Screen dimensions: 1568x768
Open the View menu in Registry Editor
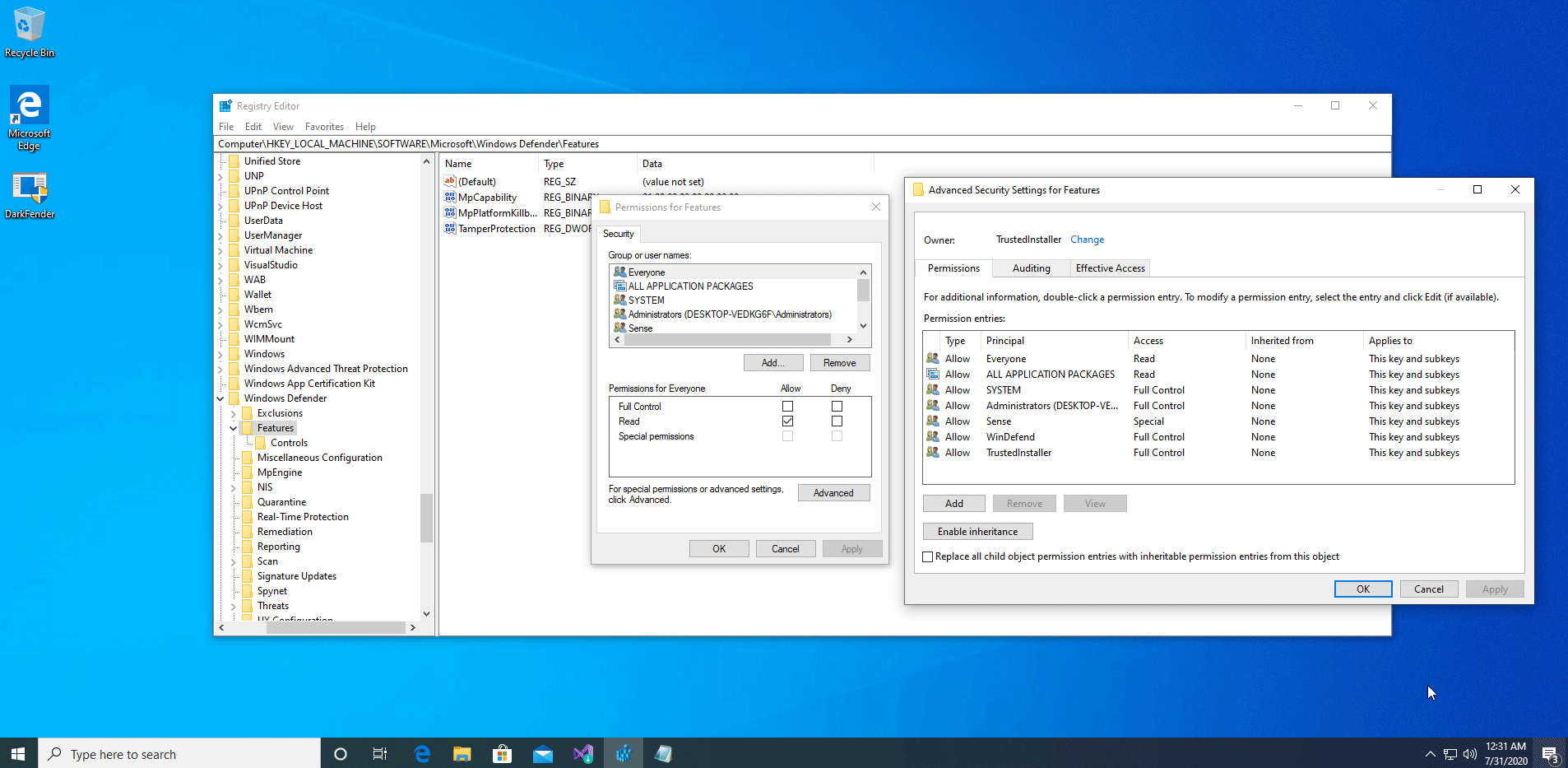[283, 127]
